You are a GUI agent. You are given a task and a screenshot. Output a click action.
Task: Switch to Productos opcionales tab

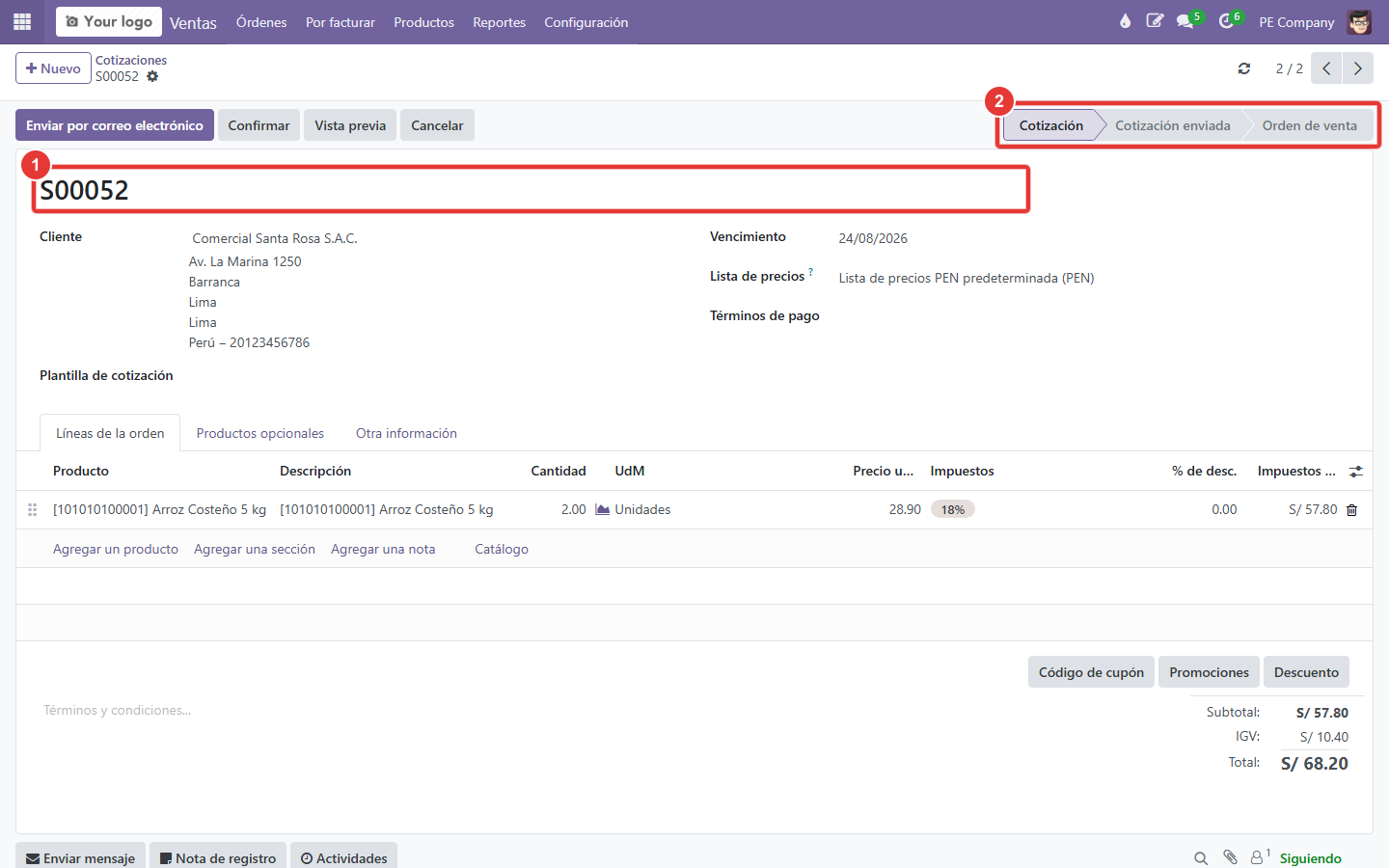pyautogui.click(x=260, y=433)
